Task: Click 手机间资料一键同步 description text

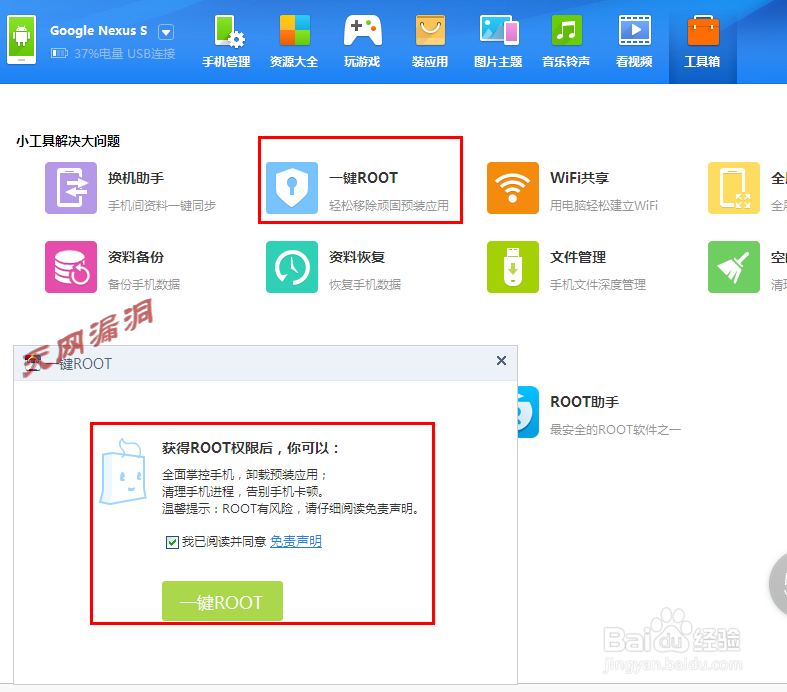Action: (162, 206)
